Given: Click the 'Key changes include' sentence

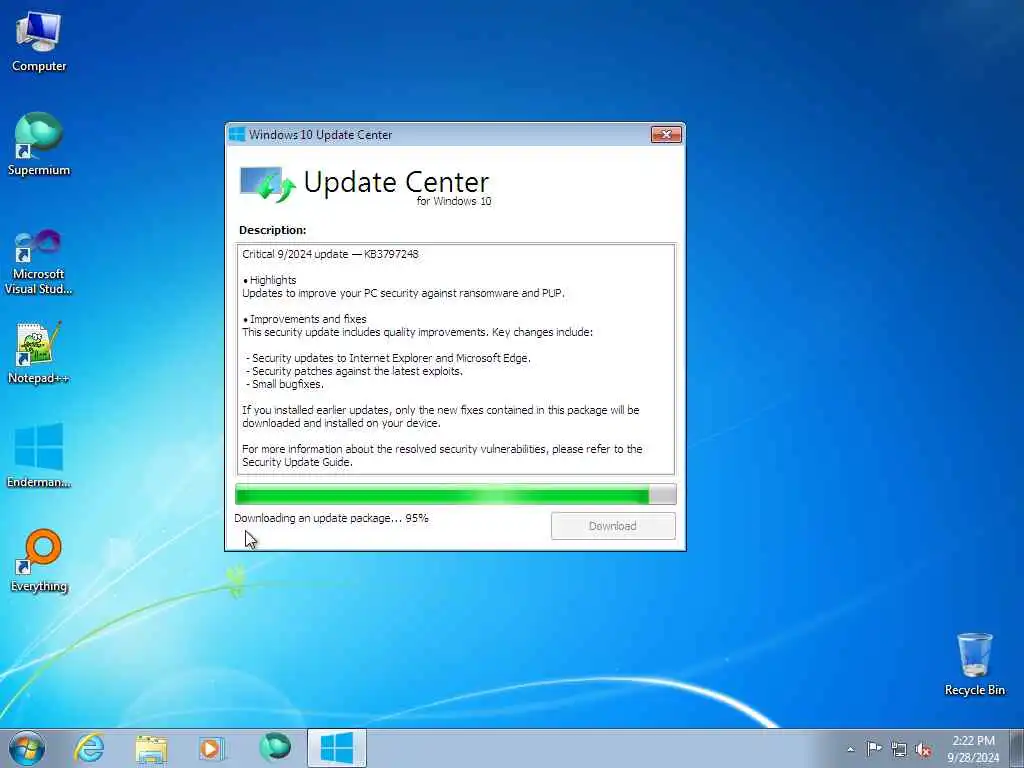Looking at the screenshot, I should pos(417,332).
